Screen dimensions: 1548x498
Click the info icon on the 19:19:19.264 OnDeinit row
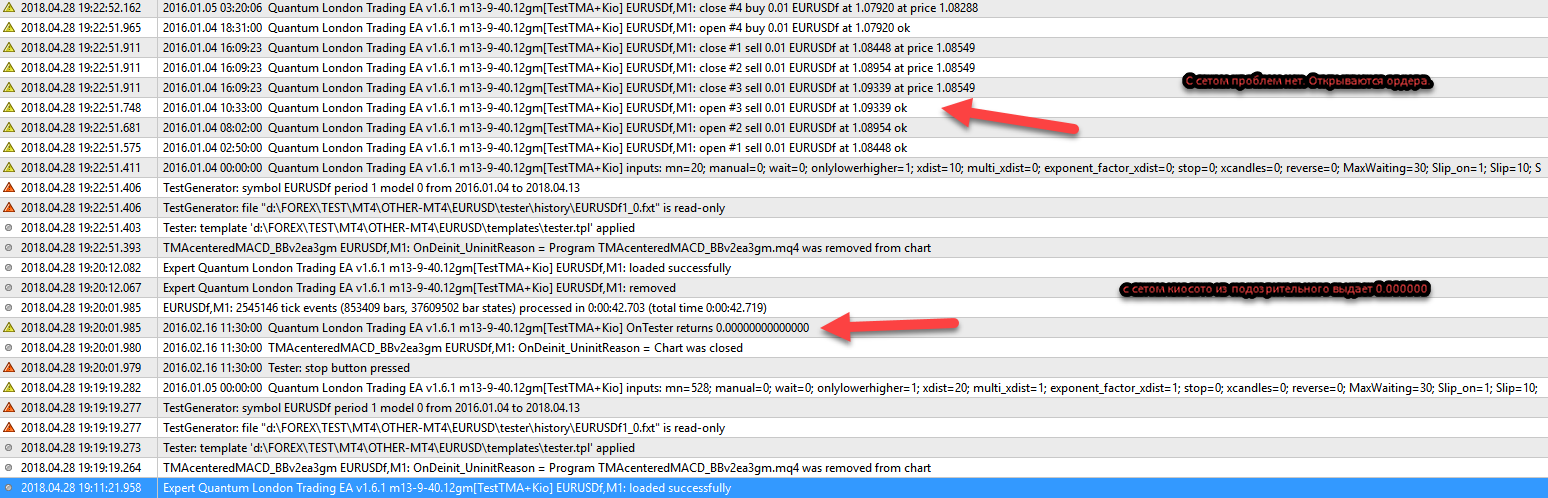pyautogui.click(x=9, y=467)
